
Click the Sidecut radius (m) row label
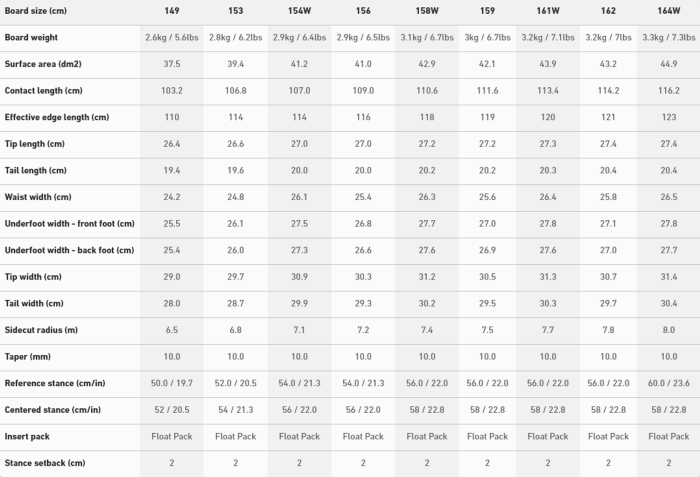pyautogui.click(x=41, y=330)
